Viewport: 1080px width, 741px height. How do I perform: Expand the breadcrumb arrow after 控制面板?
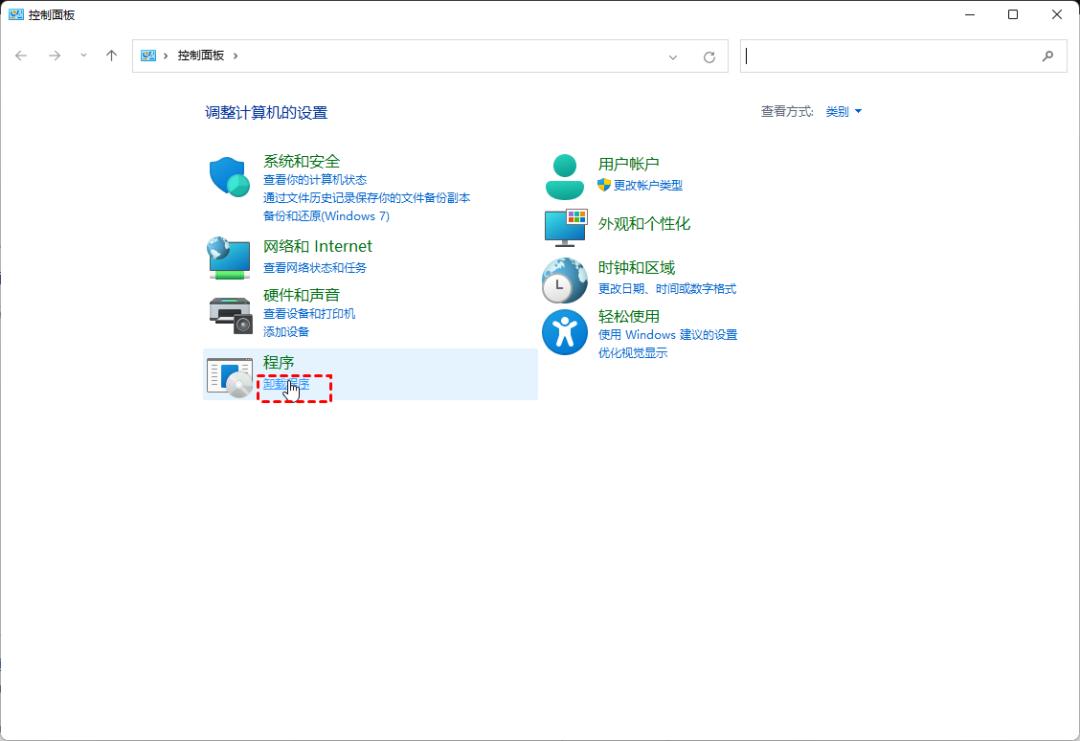(236, 56)
